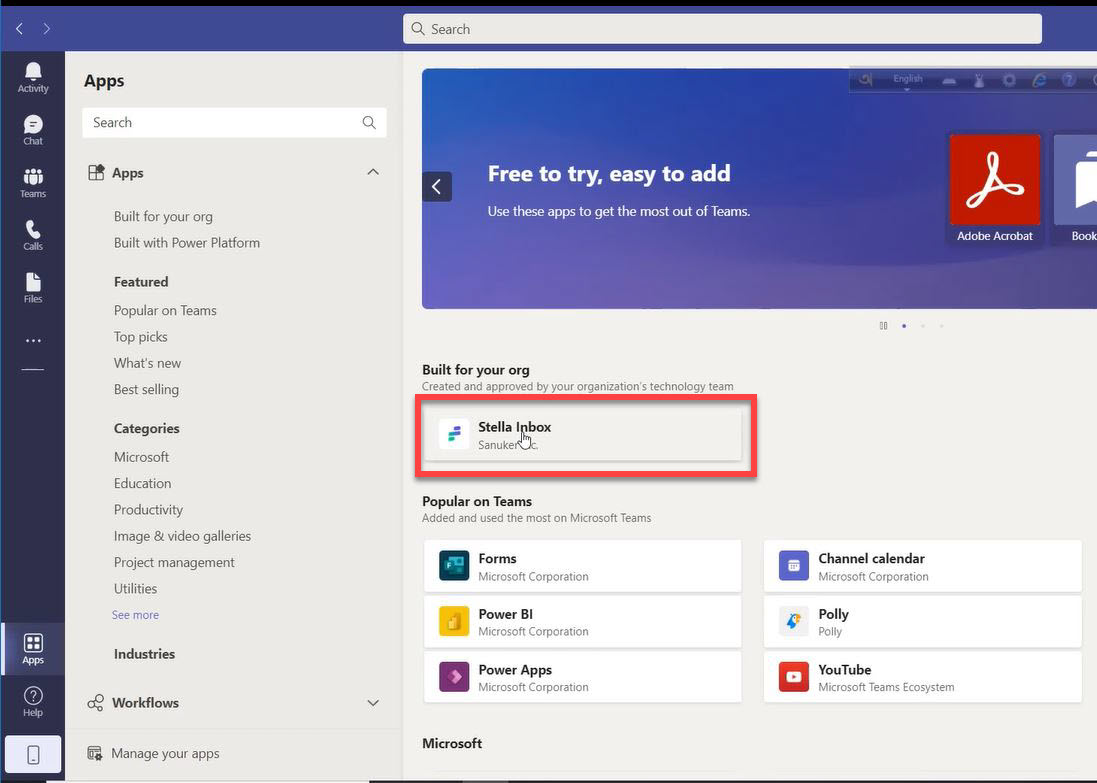The height and width of the screenshot is (783, 1097).
Task: Open Manage your apps
Action: tap(165, 754)
